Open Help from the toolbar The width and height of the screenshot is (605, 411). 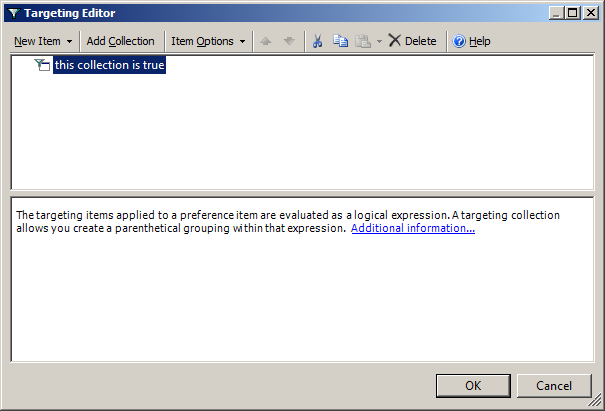(471, 41)
